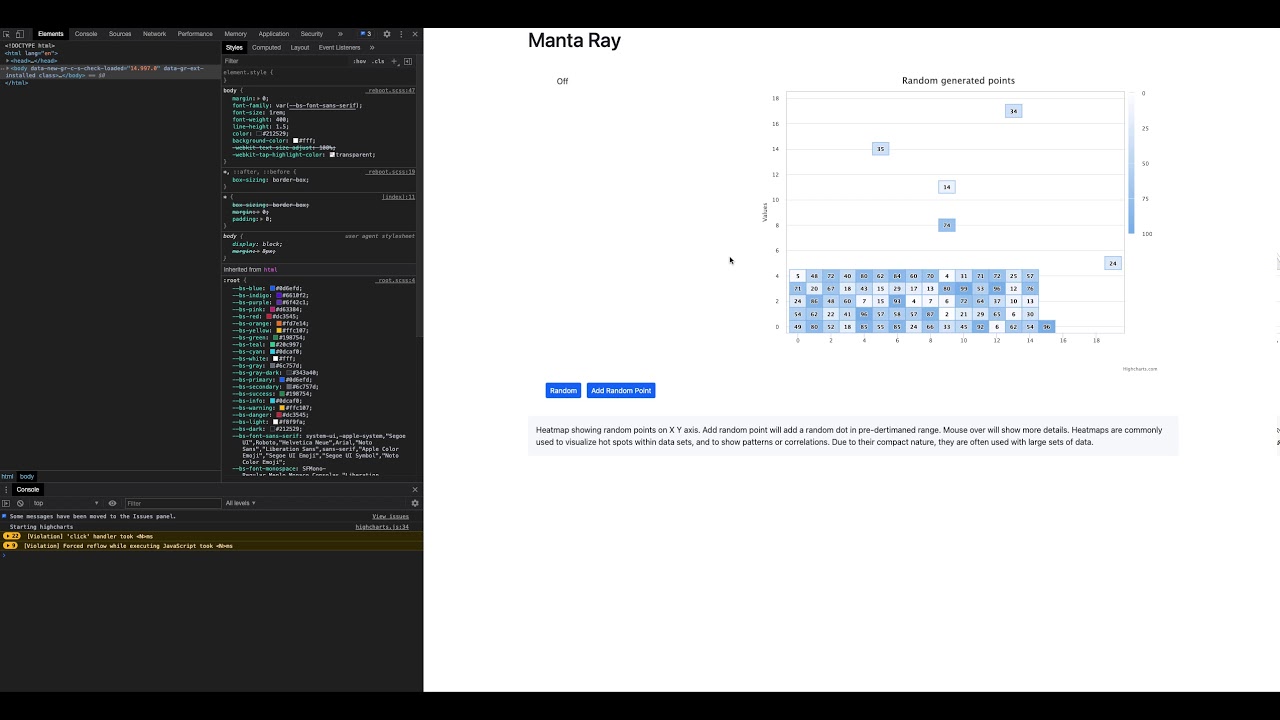Show more DevTools tabs via the chevron
The image size is (1280, 720).
pyautogui.click(x=340, y=34)
